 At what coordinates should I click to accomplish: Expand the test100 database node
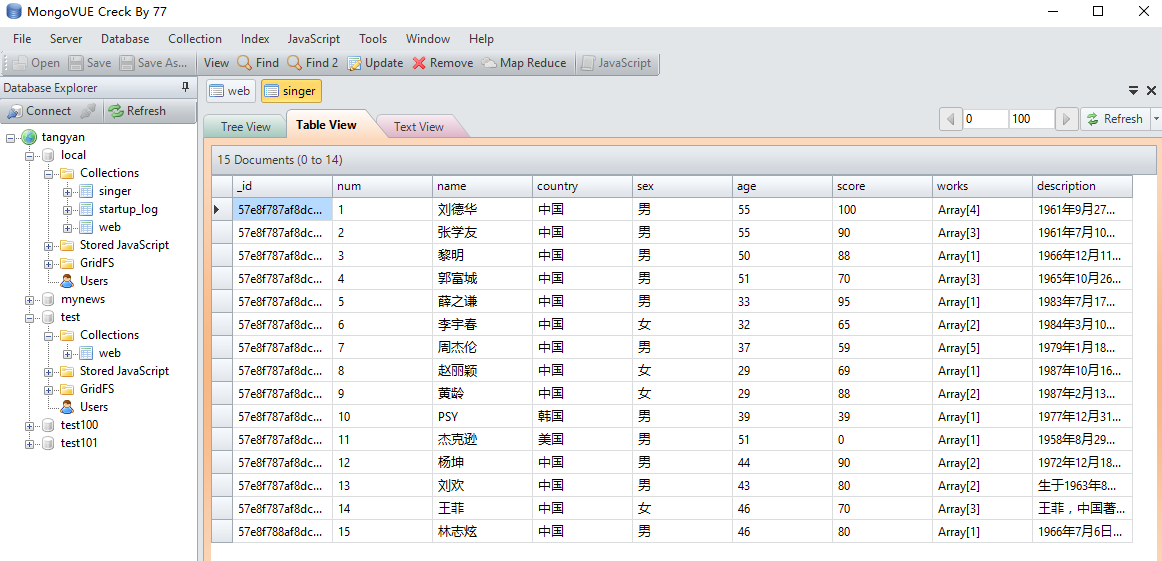[x=30, y=425]
